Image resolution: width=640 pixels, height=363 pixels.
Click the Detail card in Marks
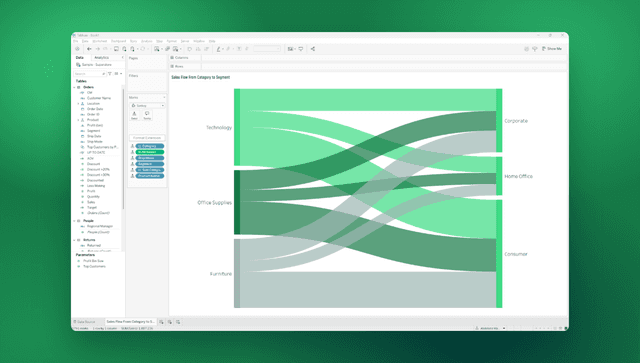(134, 116)
